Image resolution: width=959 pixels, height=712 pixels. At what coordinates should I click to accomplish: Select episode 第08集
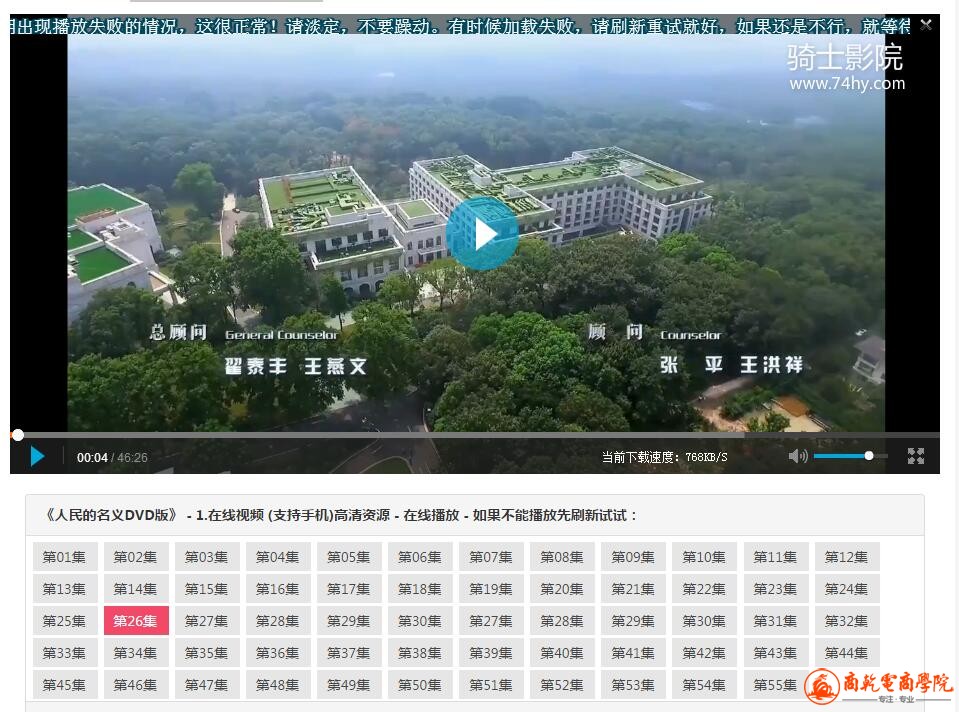pyautogui.click(x=562, y=557)
